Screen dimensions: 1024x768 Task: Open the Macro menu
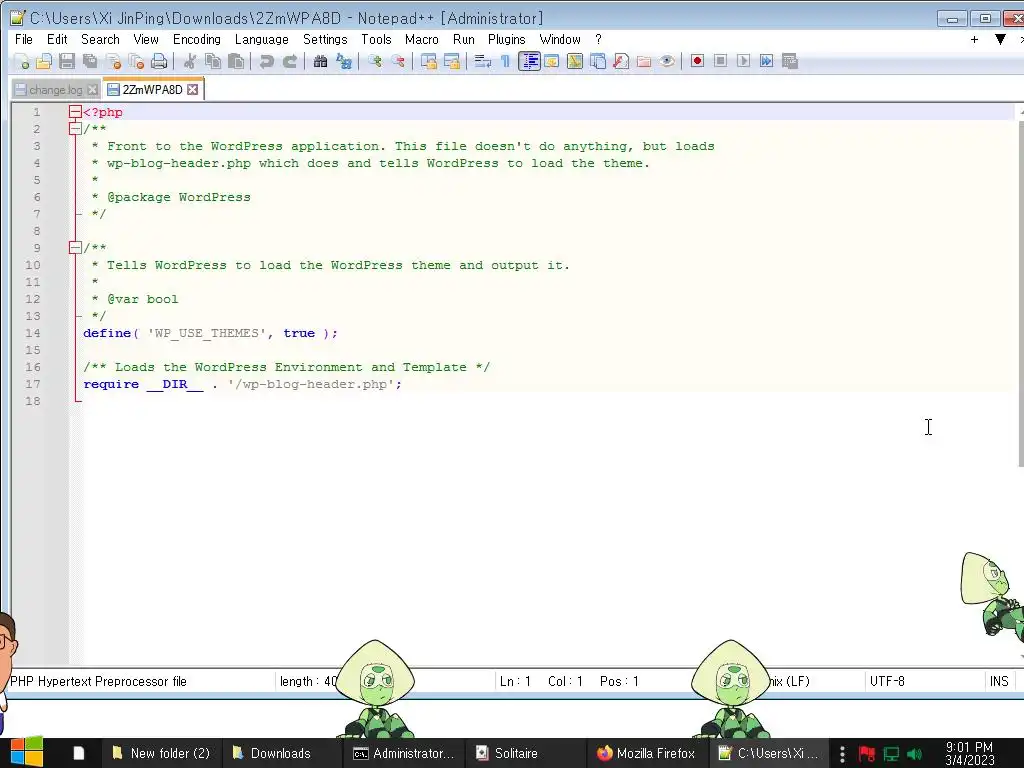421,39
